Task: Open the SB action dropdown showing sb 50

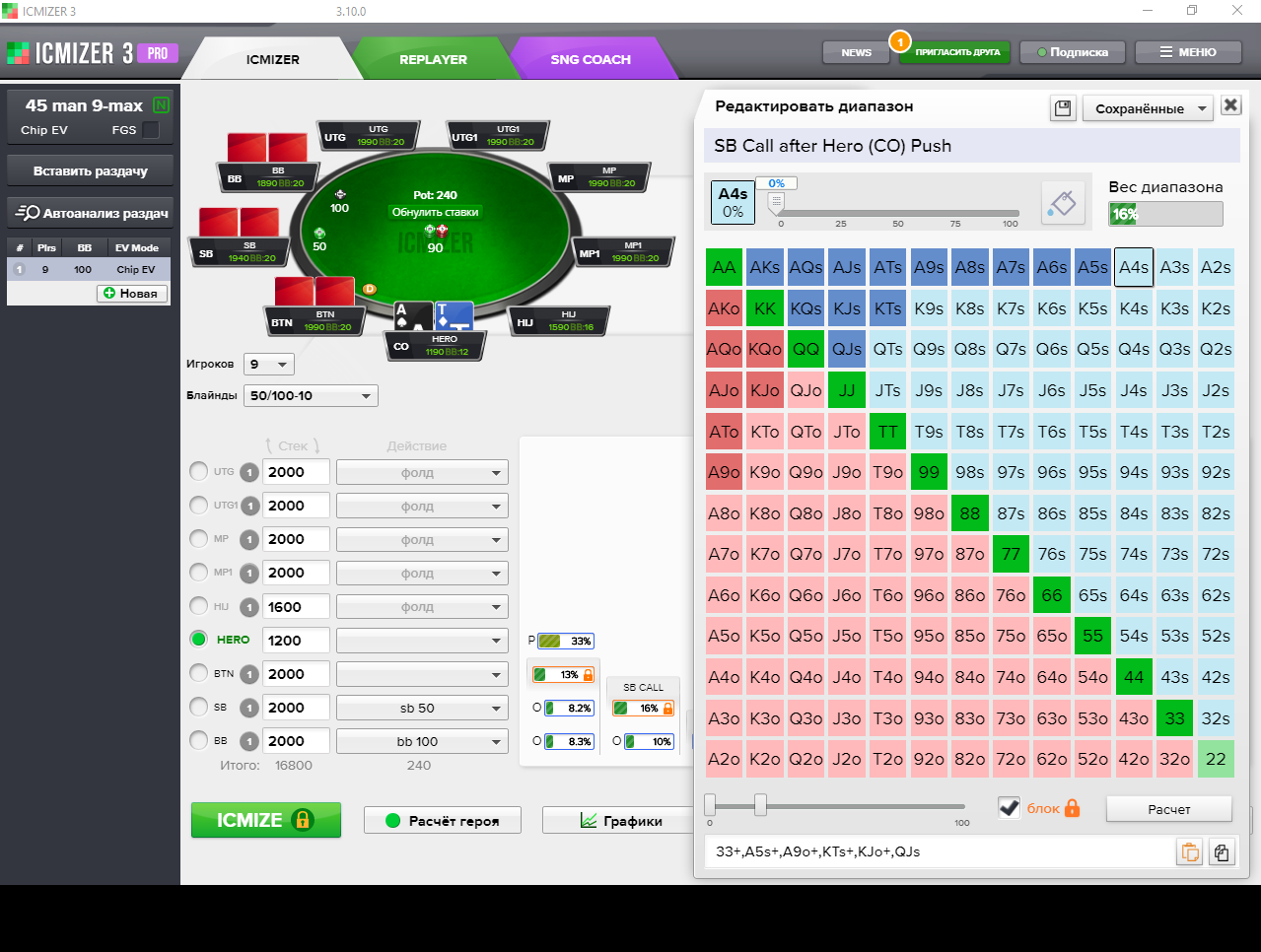Action: pos(422,708)
